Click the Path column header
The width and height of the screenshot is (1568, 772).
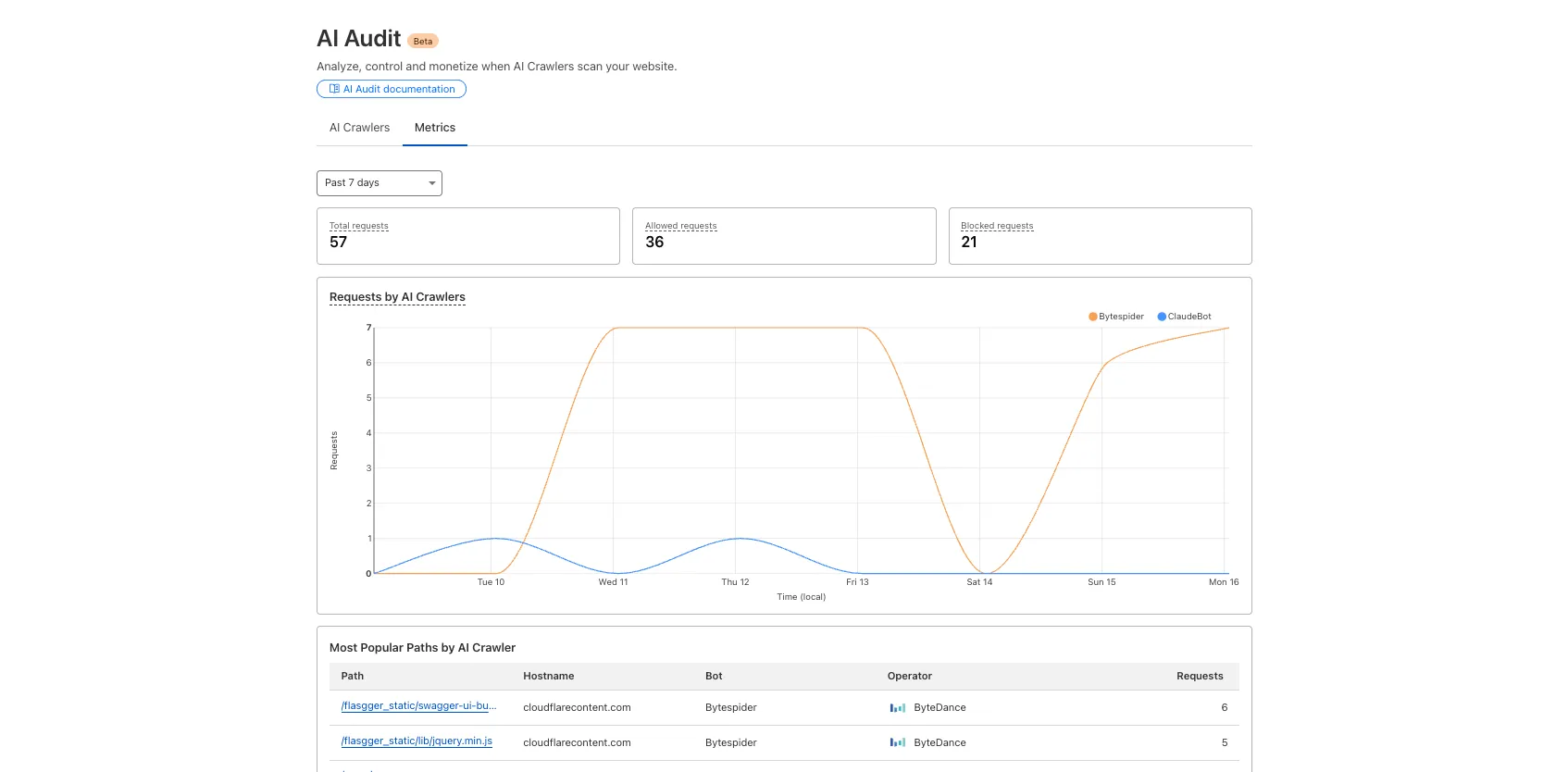tap(353, 677)
